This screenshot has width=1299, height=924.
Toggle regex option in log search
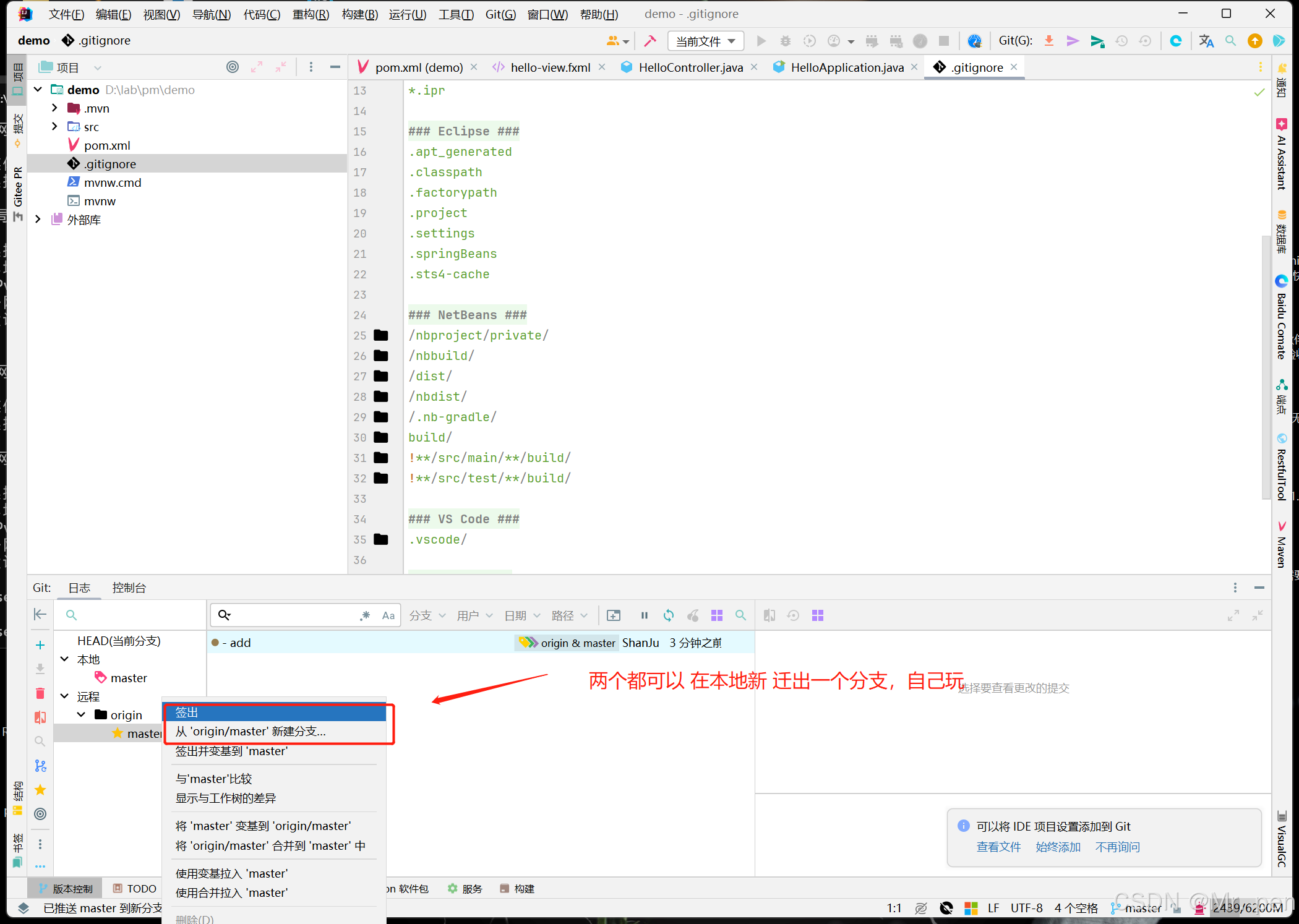pyautogui.click(x=365, y=615)
